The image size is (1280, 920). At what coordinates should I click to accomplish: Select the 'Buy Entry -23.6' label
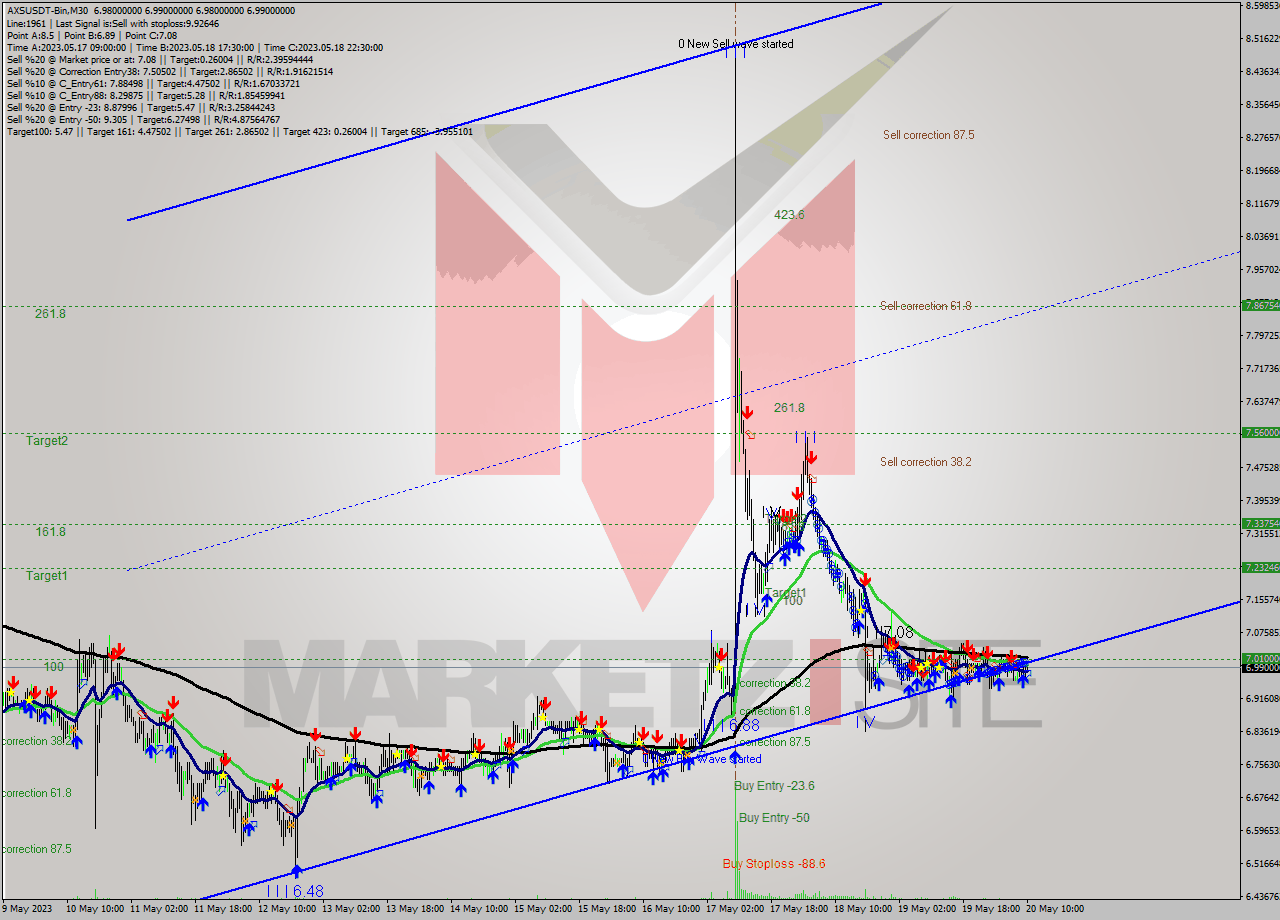coord(774,786)
